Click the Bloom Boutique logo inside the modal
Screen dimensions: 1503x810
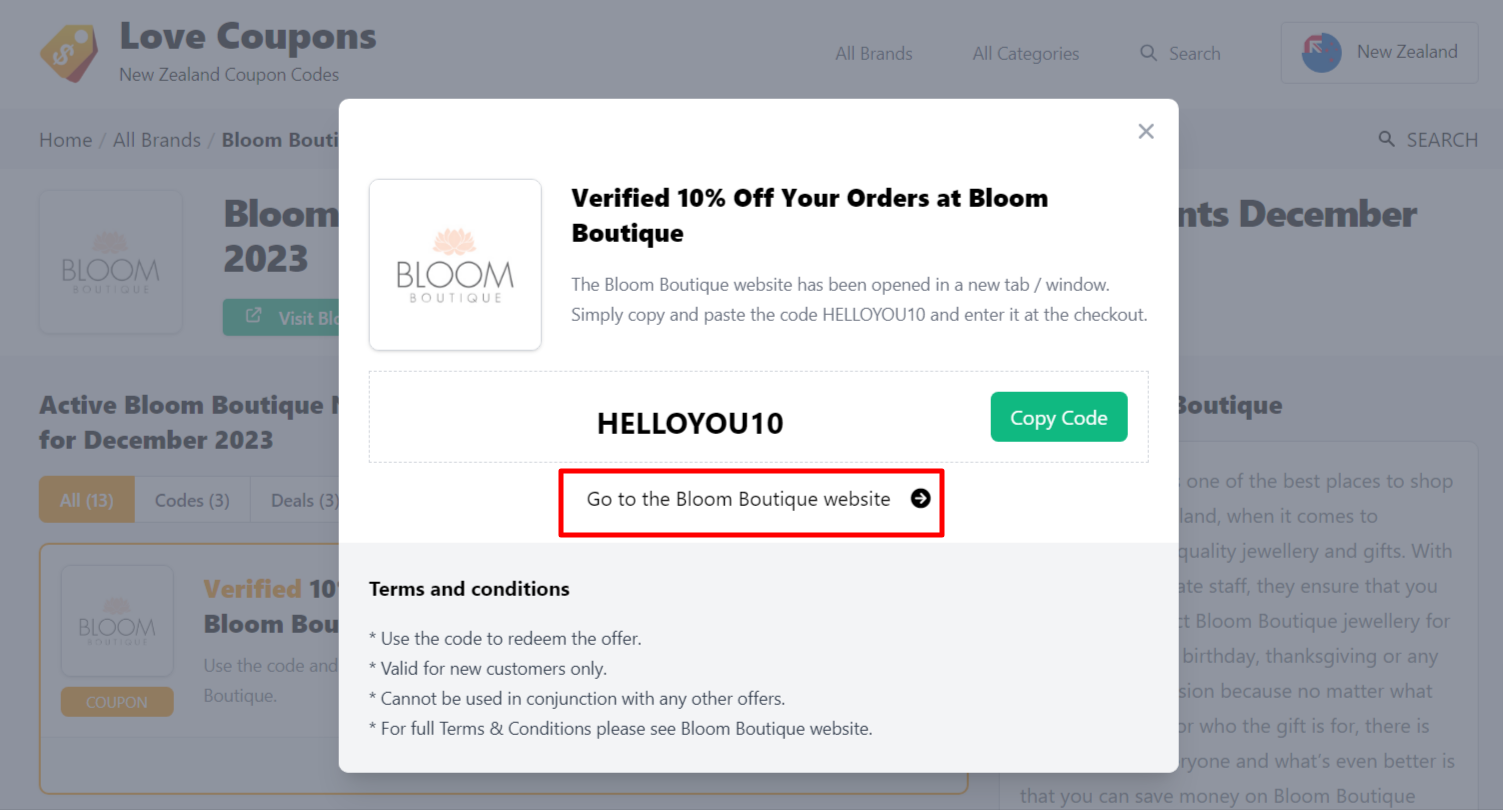(x=455, y=264)
